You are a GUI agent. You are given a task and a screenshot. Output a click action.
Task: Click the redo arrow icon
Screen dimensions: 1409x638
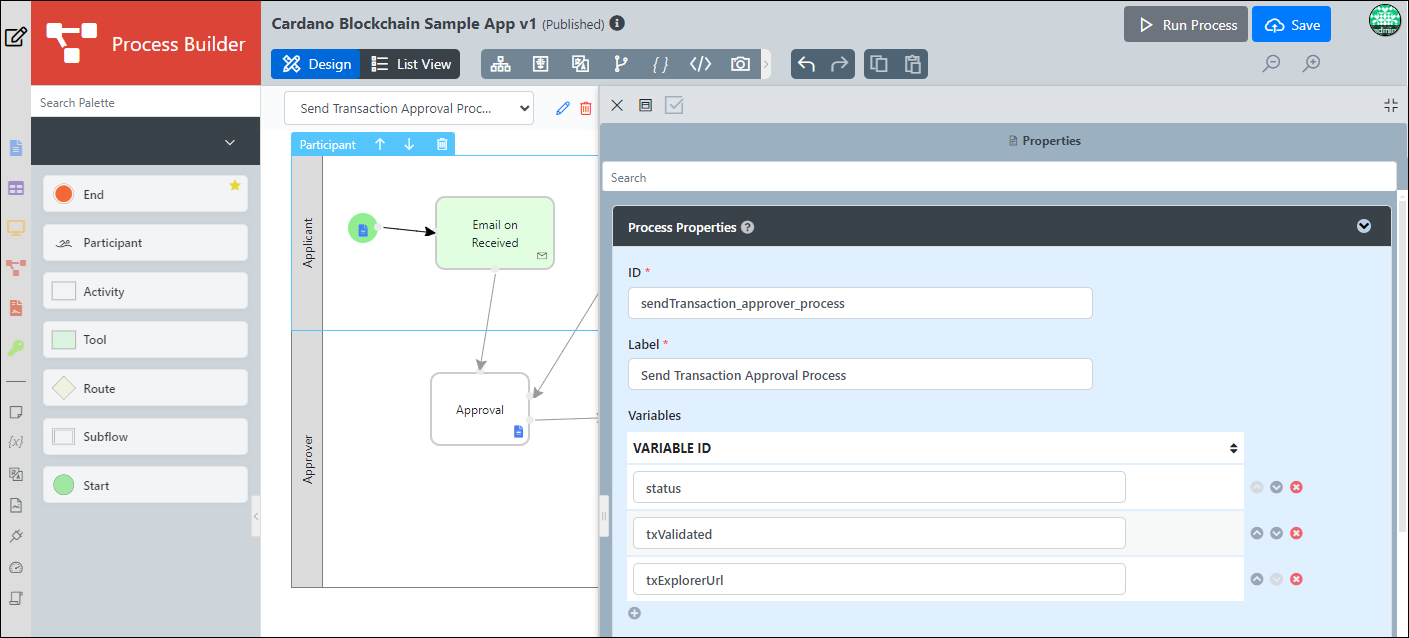pos(839,64)
